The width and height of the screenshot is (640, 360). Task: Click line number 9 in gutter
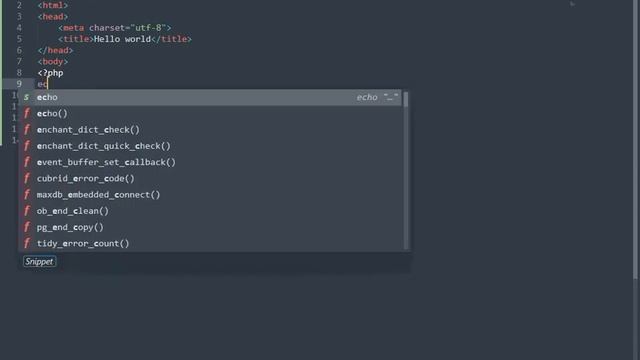coord(19,84)
